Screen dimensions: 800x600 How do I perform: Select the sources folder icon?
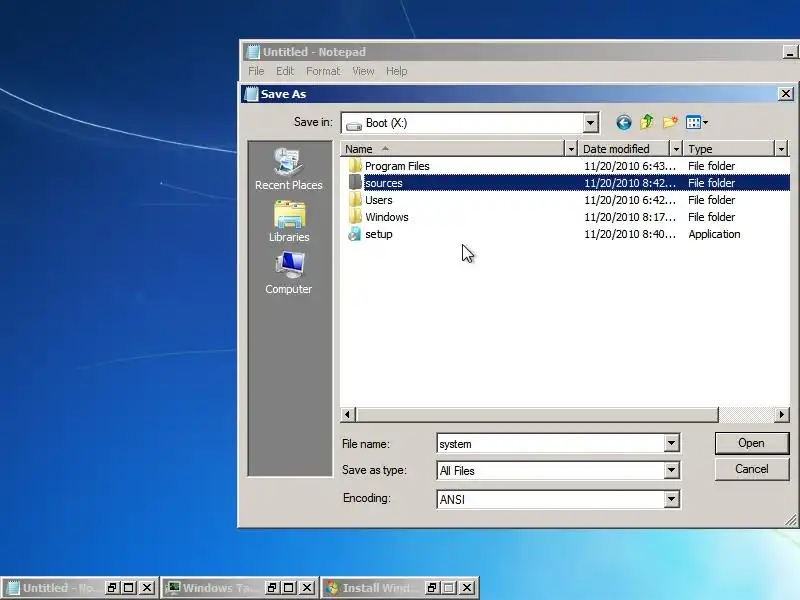coord(355,183)
